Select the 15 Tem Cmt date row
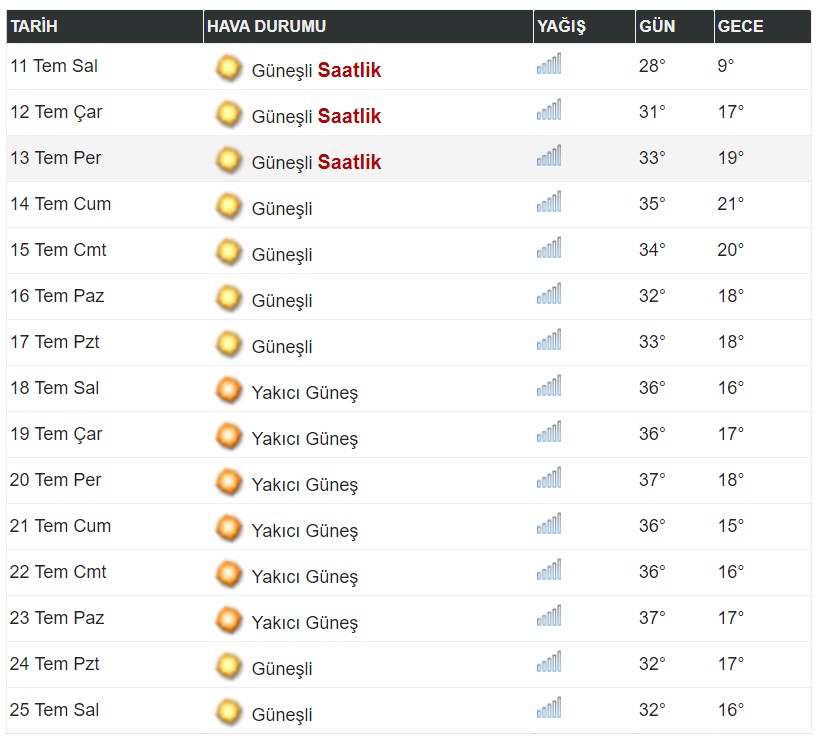Image resolution: width=818 pixels, height=741 pixels. 409,250
